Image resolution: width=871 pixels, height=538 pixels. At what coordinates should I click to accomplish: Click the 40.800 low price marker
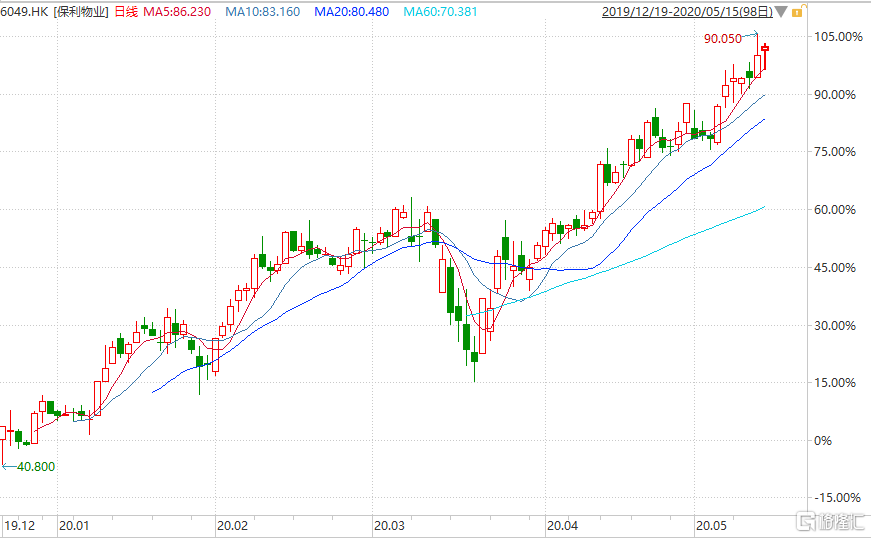click(x=36, y=466)
